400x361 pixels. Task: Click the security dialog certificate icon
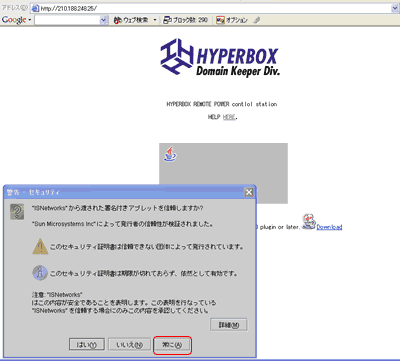pos(17,211)
